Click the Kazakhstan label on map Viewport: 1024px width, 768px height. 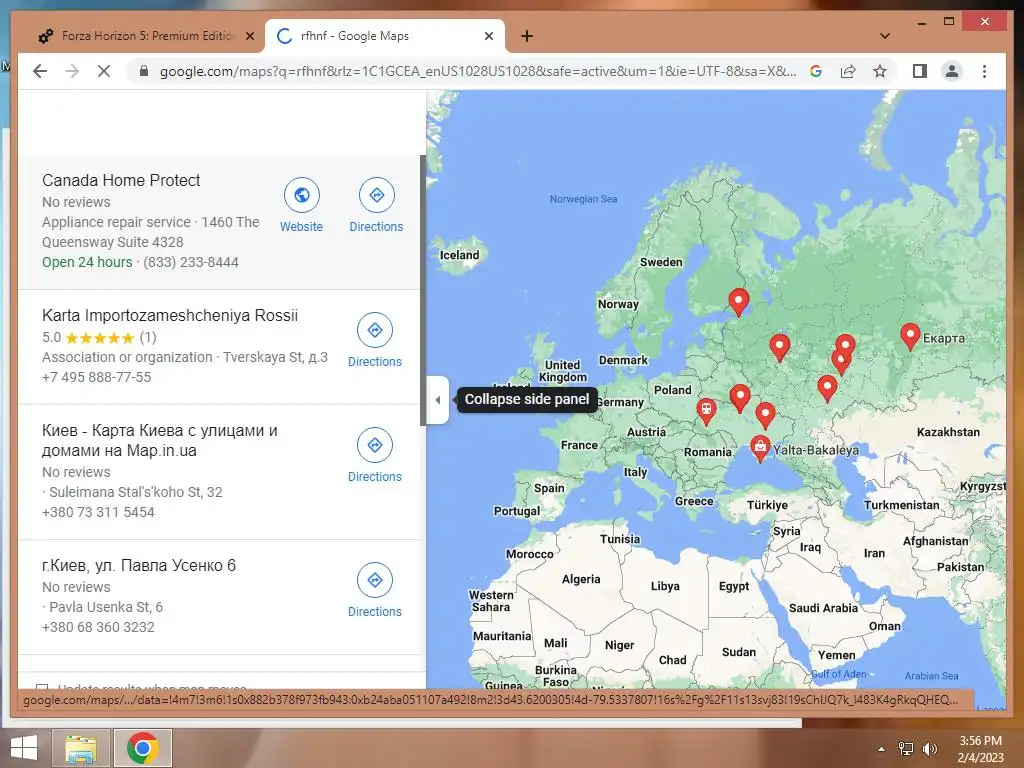(x=948, y=432)
